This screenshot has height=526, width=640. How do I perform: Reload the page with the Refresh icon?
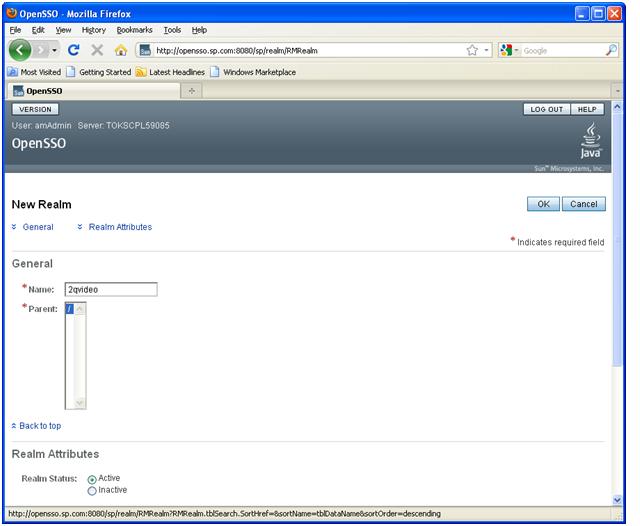[74, 50]
